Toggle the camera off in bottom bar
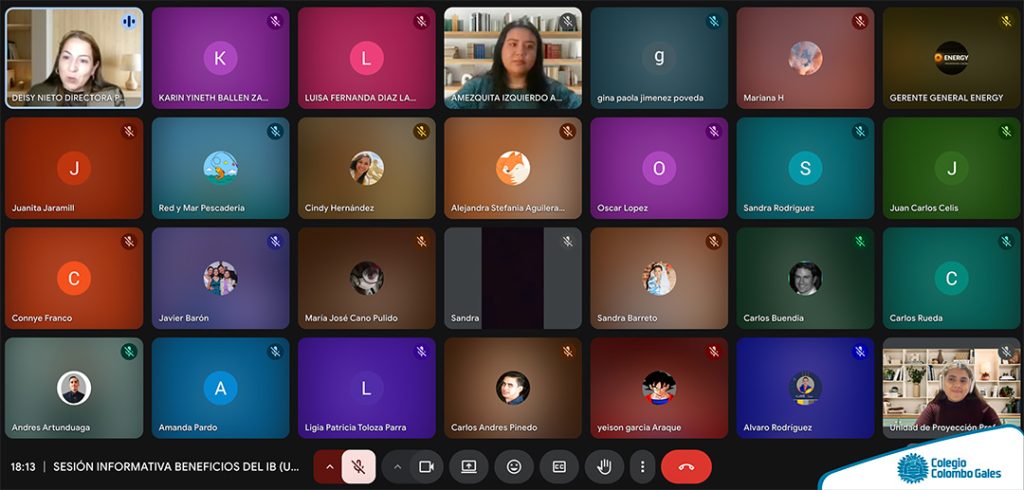This screenshot has width=1024, height=490. pos(426,466)
